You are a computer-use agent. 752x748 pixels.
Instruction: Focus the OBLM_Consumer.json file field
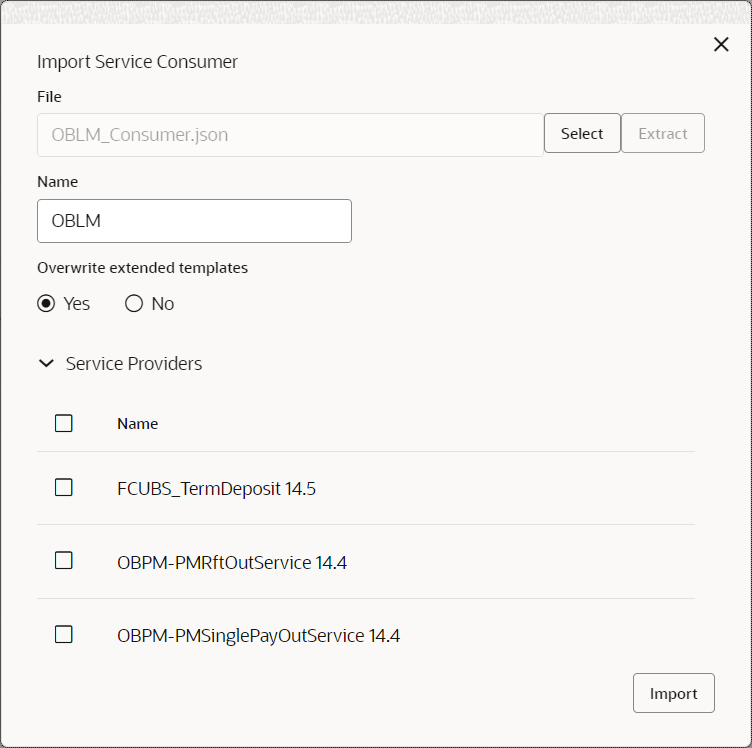pyautogui.click(x=290, y=135)
